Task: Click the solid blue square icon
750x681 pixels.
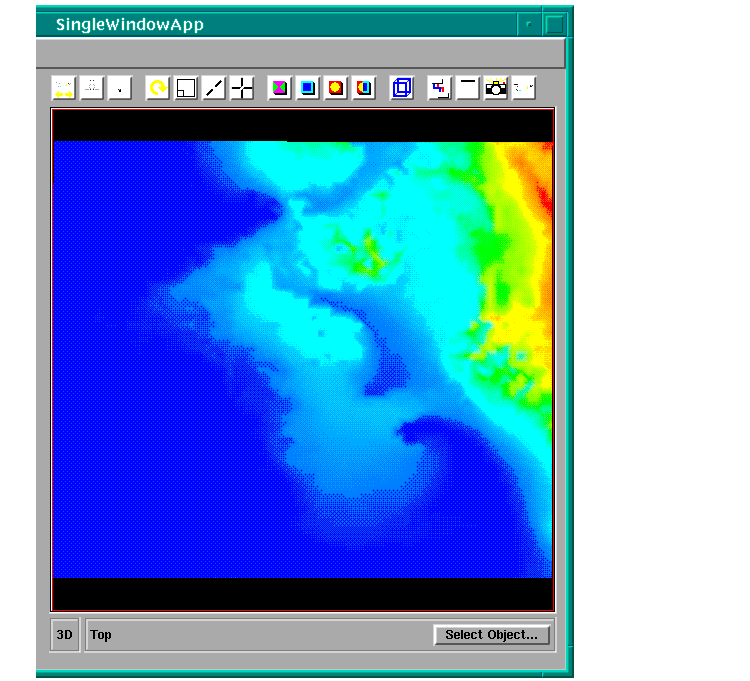Action: [308, 88]
